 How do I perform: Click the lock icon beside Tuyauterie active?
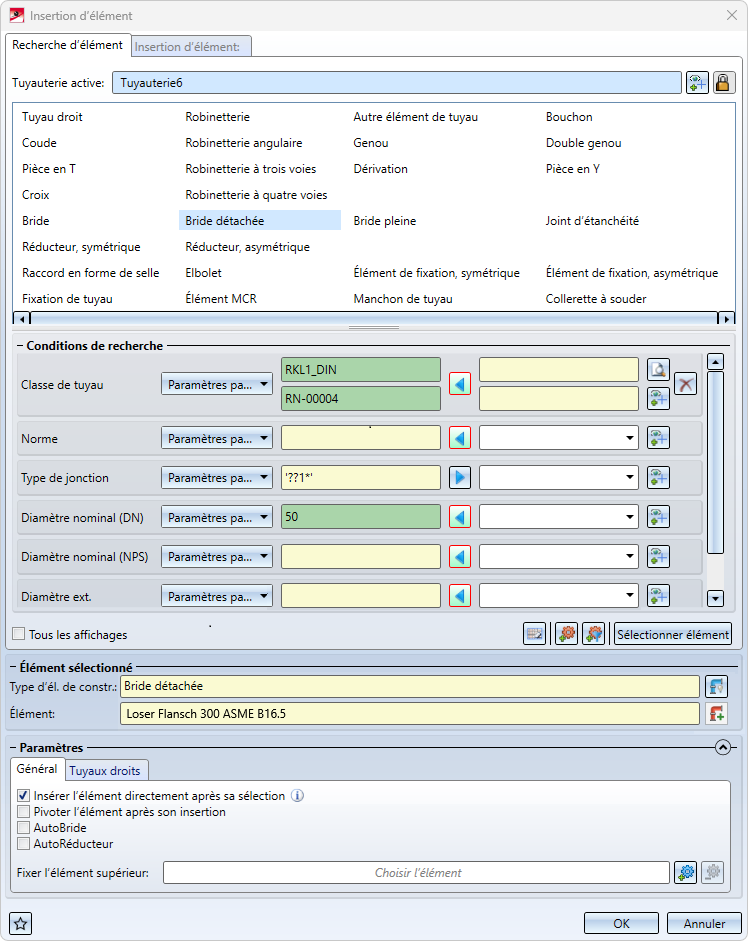coord(722,83)
